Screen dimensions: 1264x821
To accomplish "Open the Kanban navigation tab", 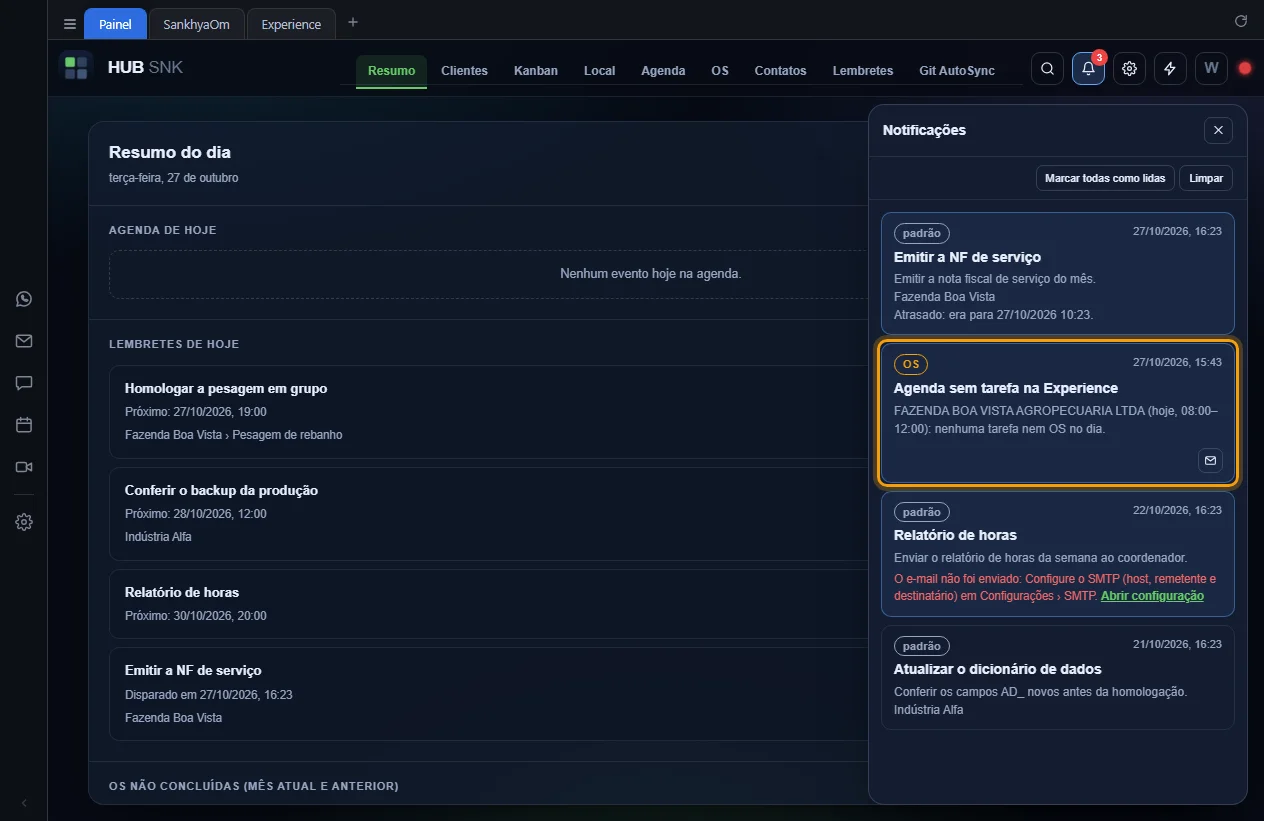I will 536,71.
